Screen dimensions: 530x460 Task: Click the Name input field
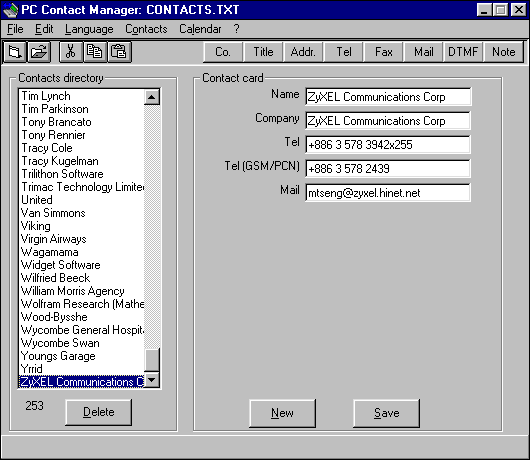click(x=388, y=97)
